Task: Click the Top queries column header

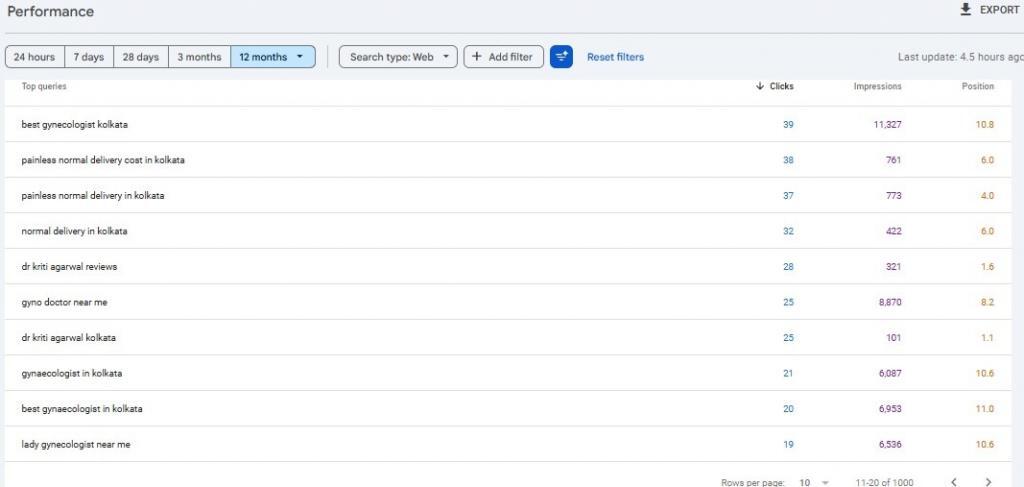Action: tap(44, 86)
